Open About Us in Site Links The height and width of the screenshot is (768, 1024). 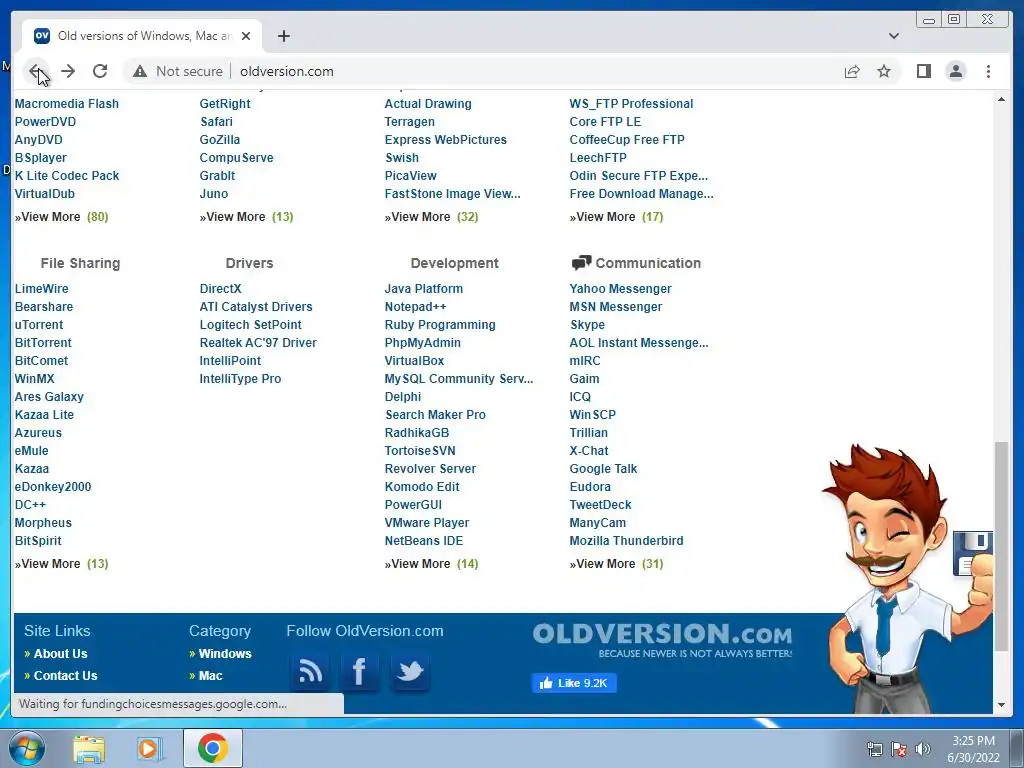coord(60,654)
